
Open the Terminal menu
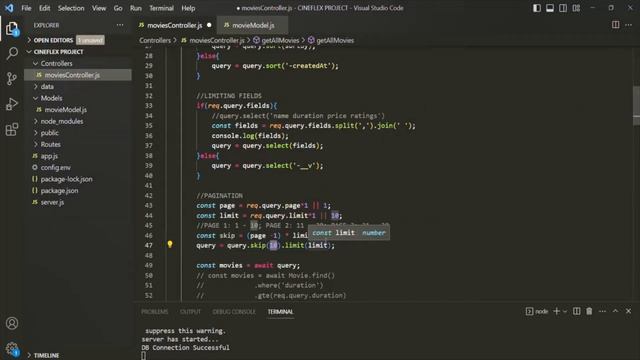coord(161,8)
